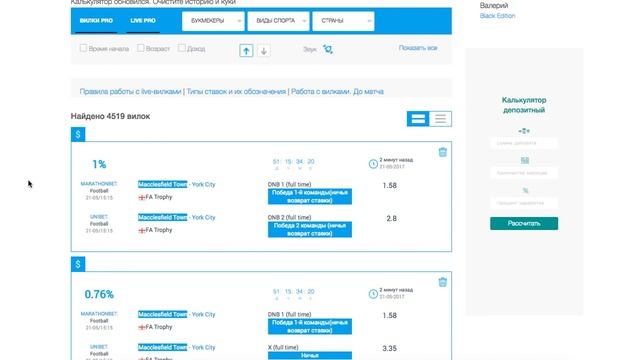Click the balance icon above first calculator field
640x360 pixels.
tap(524, 131)
